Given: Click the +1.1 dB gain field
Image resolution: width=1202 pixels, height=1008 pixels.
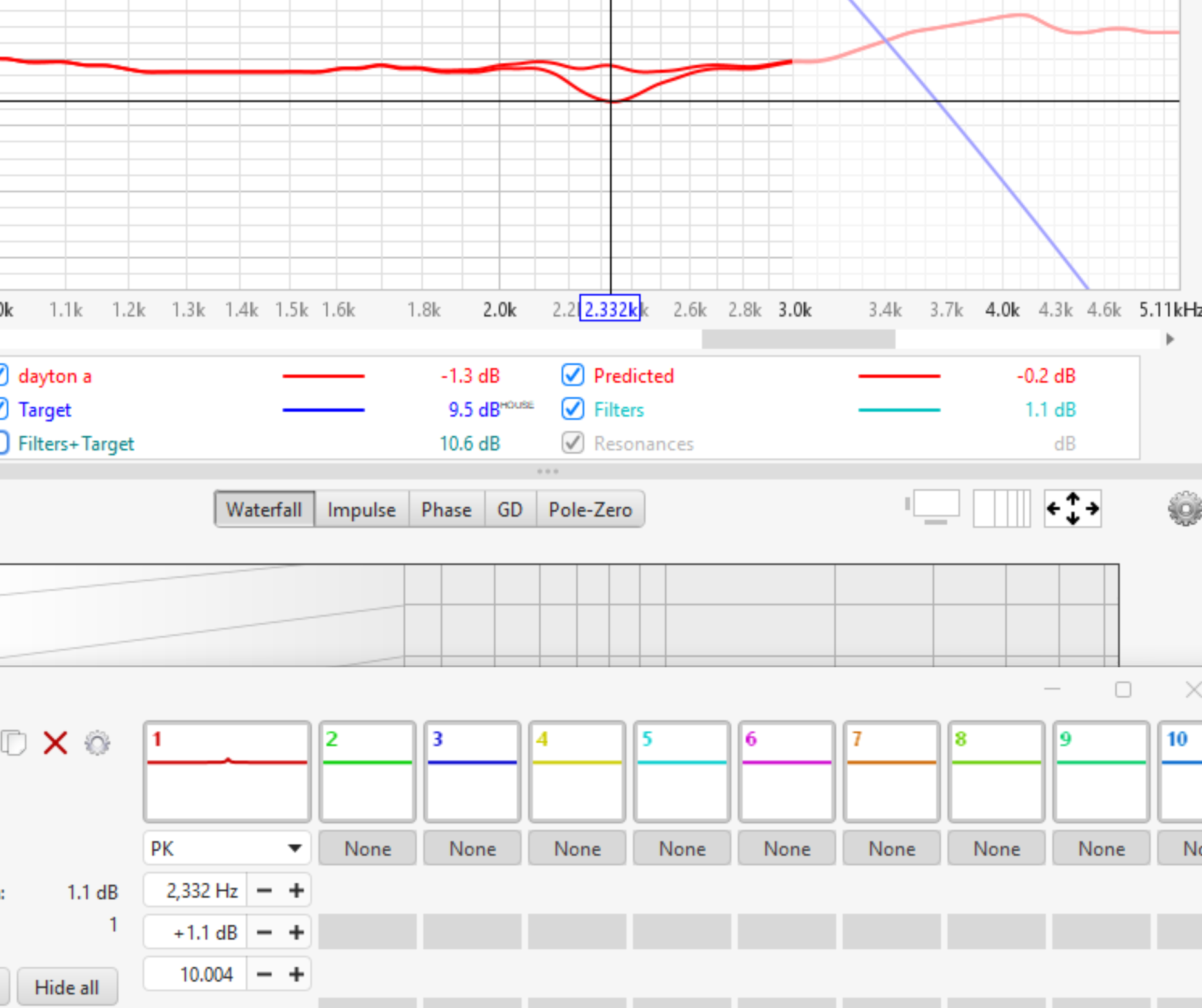Looking at the screenshot, I should pos(195,932).
